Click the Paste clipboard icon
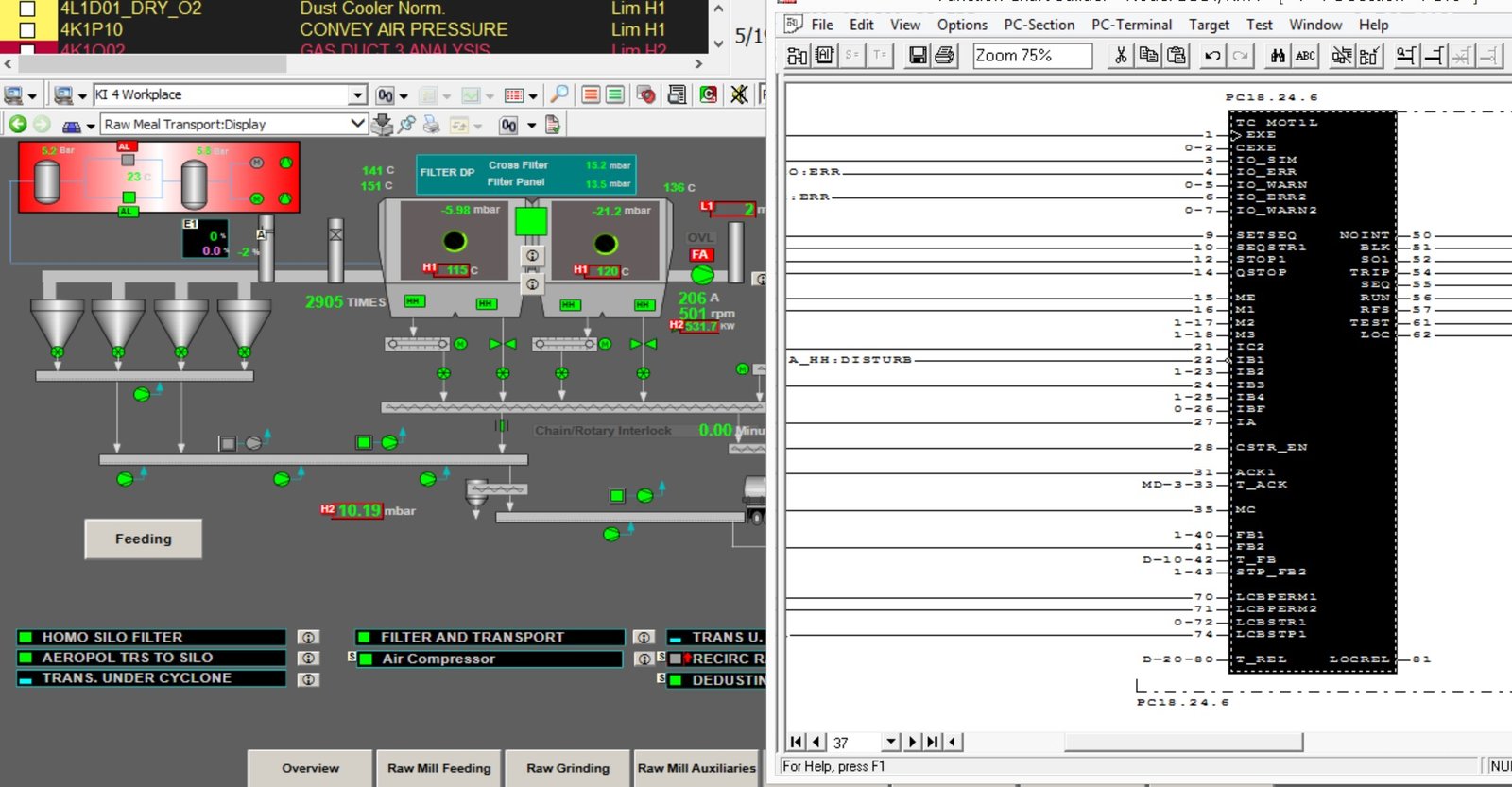1512x787 pixels. (1177, 56)
